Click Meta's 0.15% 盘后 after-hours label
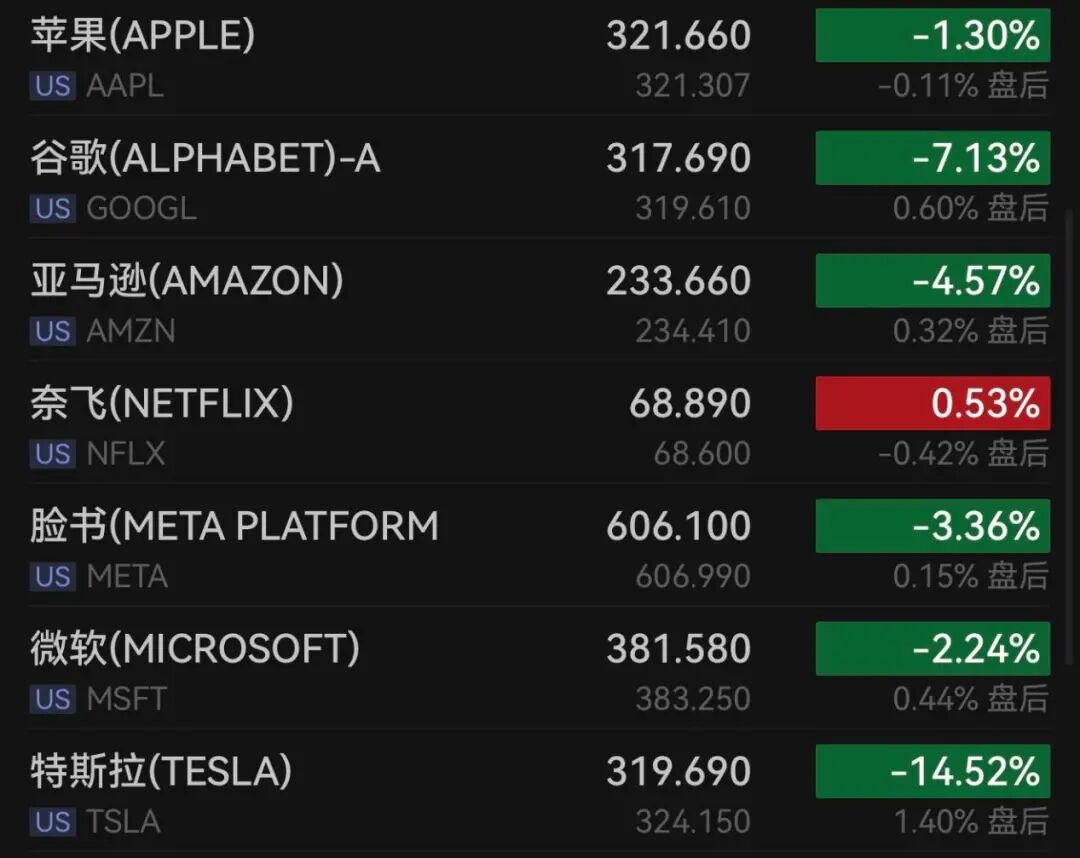Screen dimensions: 1080x858 pyautogui.click(x=971, y=576)
